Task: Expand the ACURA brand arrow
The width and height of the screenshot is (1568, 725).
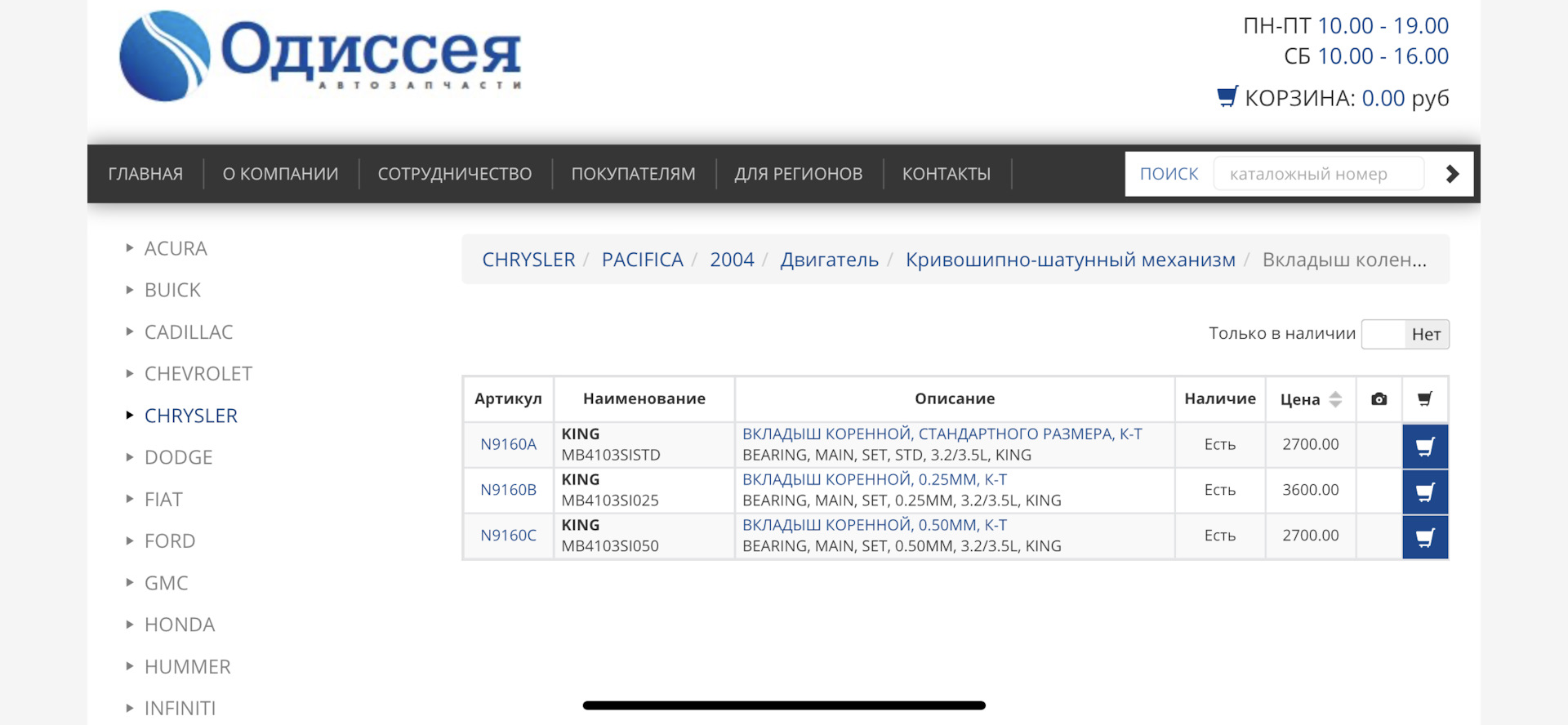Action: [x=129, y=248]
